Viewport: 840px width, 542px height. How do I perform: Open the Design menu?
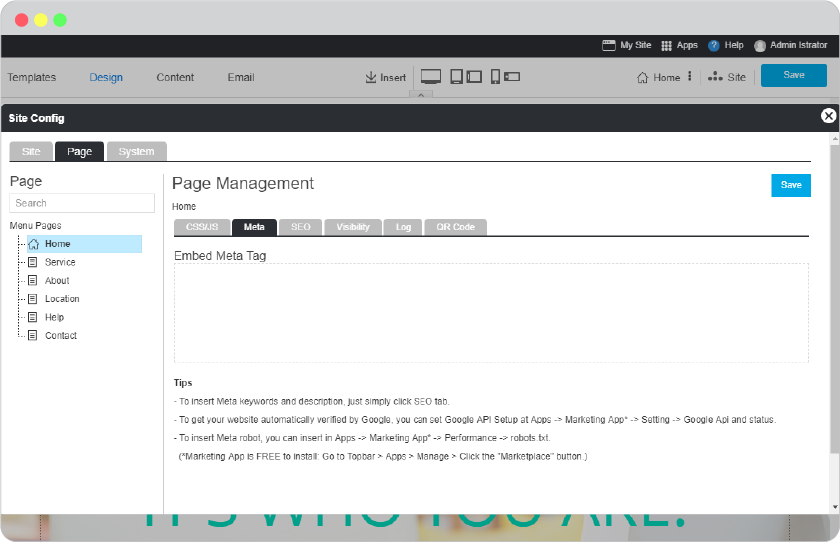pyautogui.click(x=106, y=78)
